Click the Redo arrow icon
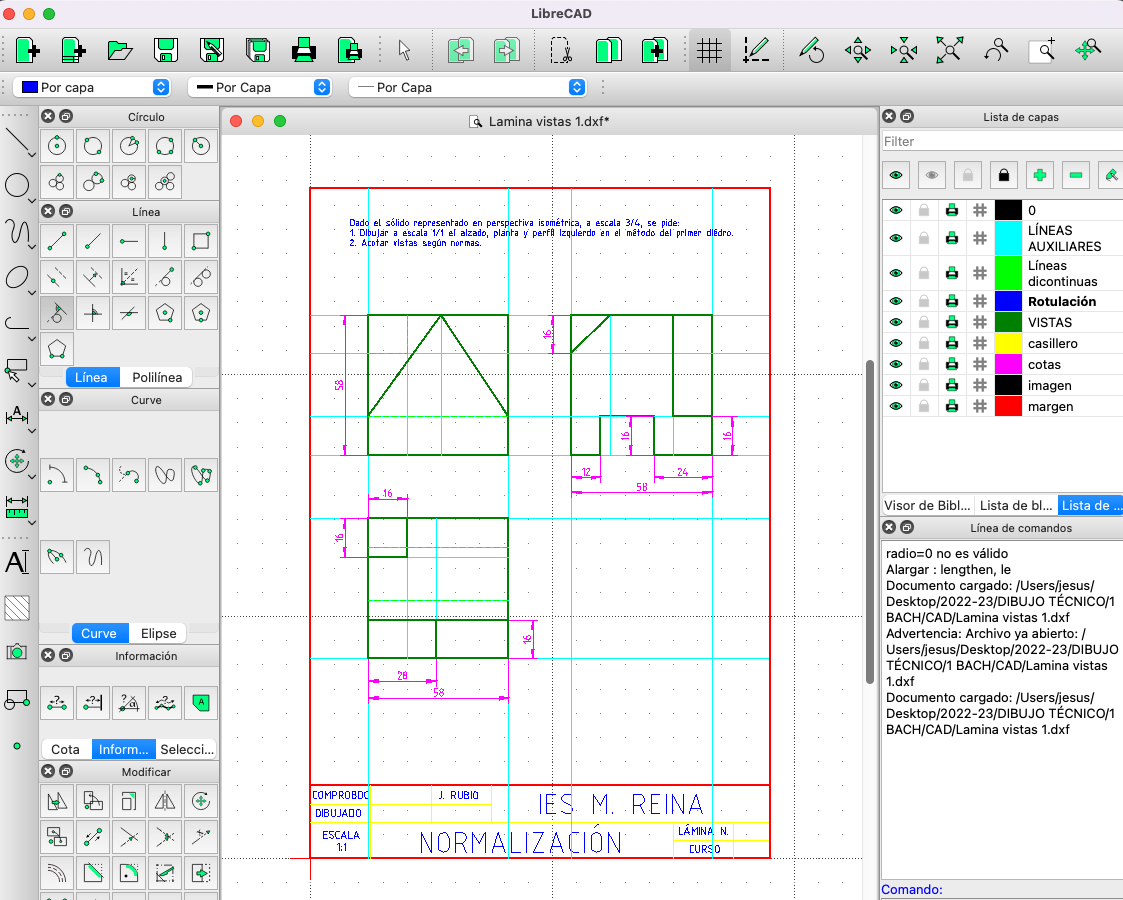1123x900 pixels. click(506, 50)
